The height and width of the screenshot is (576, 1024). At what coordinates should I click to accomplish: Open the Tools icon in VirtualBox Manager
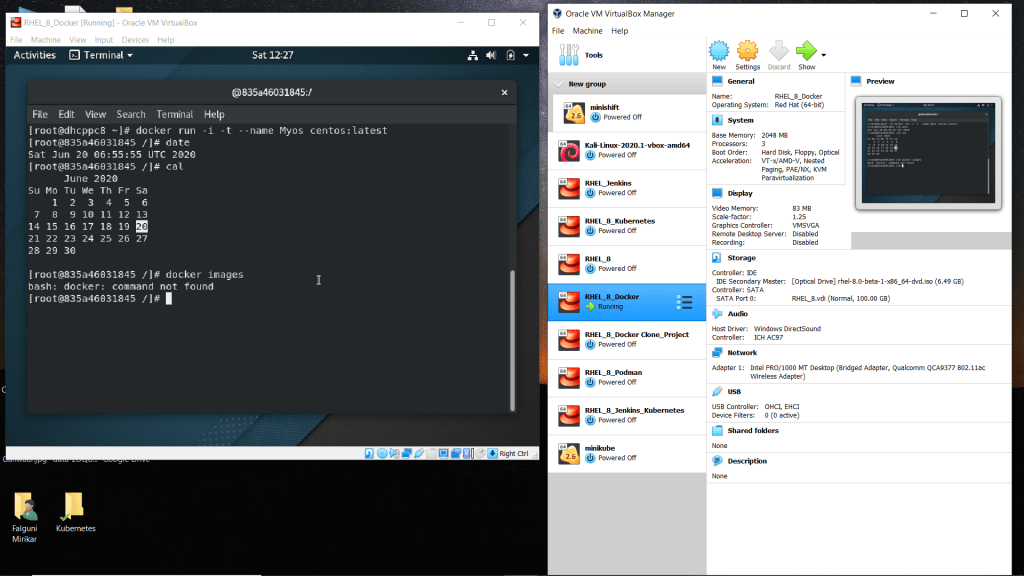tap(570, 55)
